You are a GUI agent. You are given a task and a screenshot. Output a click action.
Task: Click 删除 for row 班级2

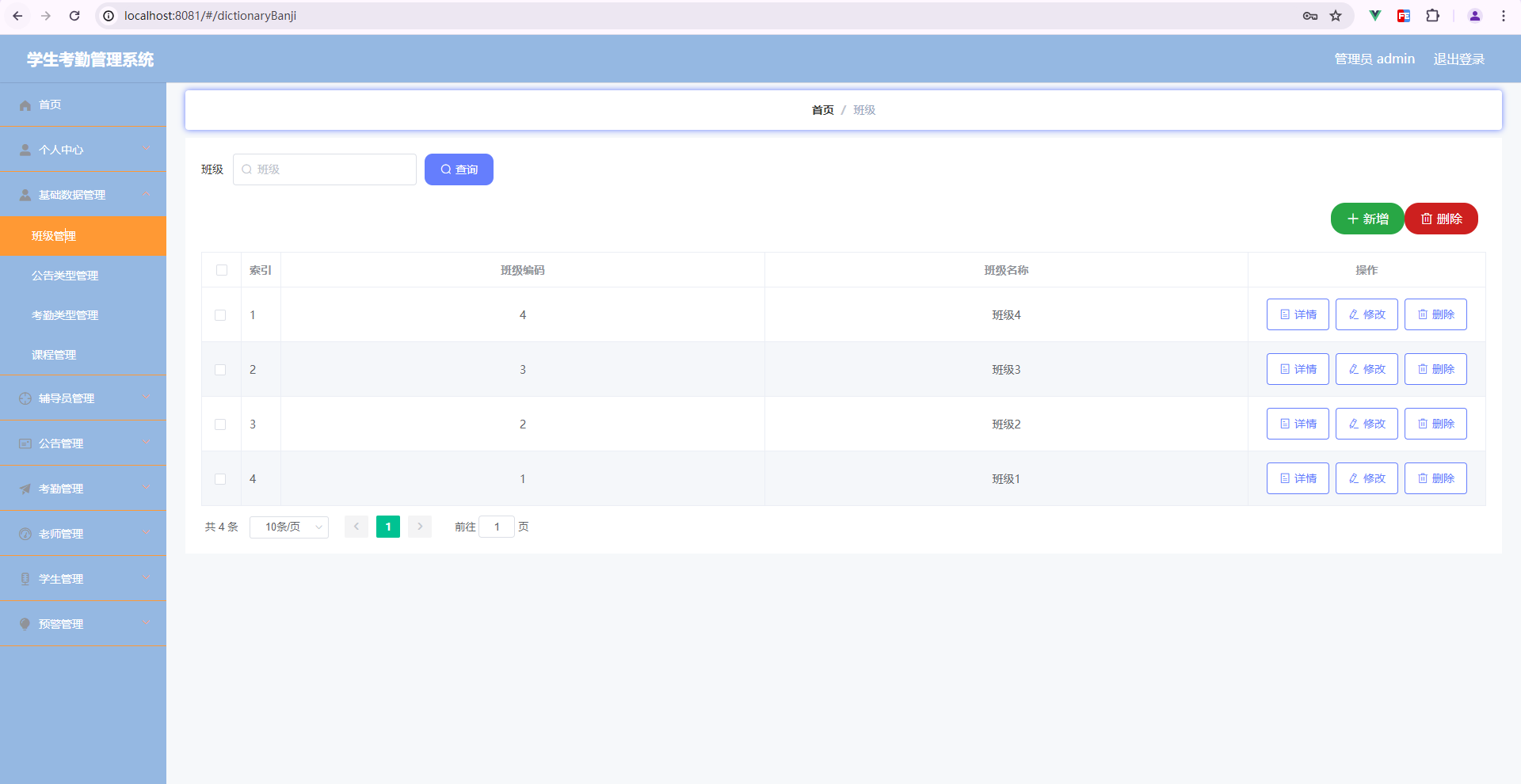(x=1435, y=424)
